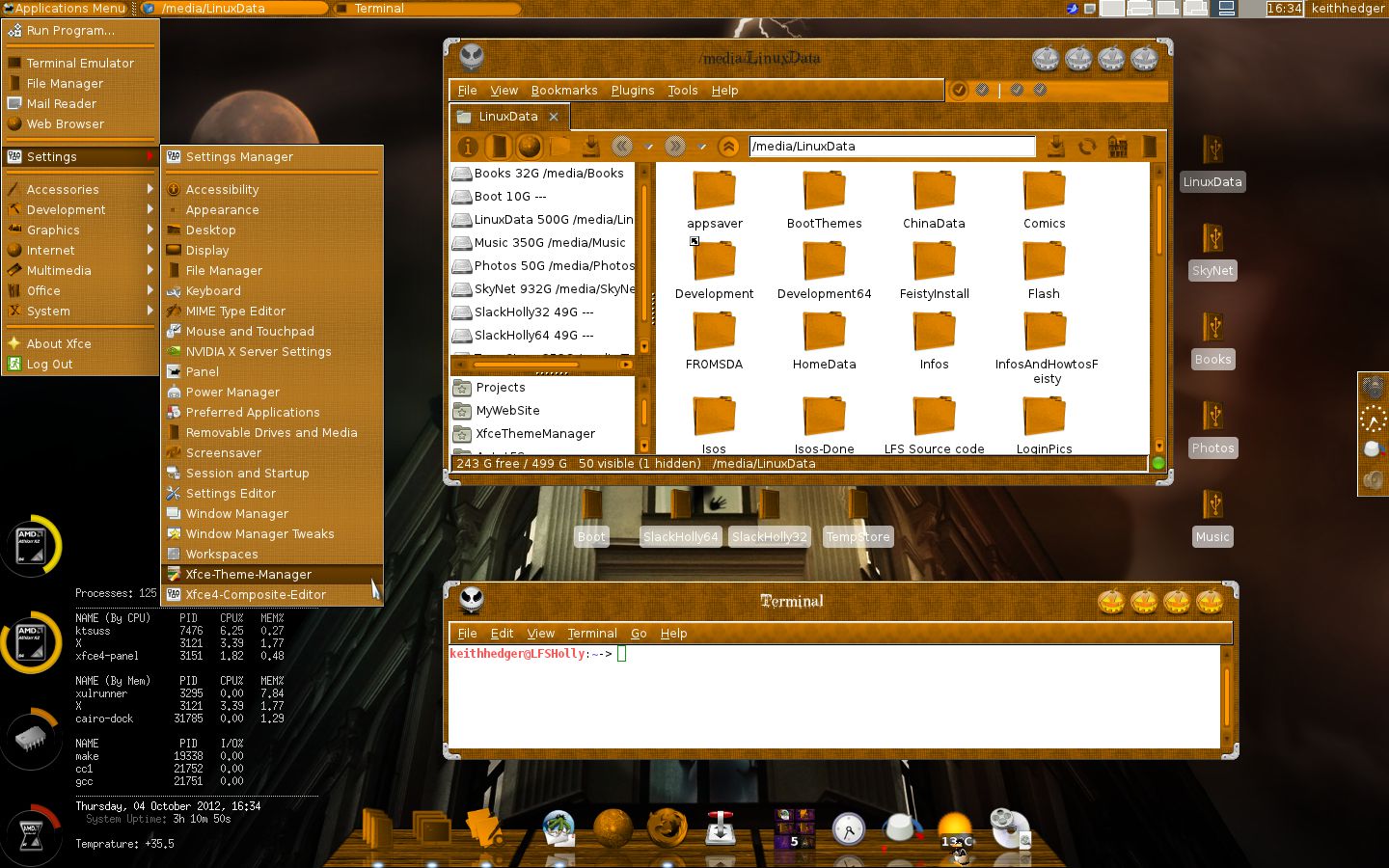Open the BootThemes folder
Screen dimensions: 1389x868
point(825,200)
